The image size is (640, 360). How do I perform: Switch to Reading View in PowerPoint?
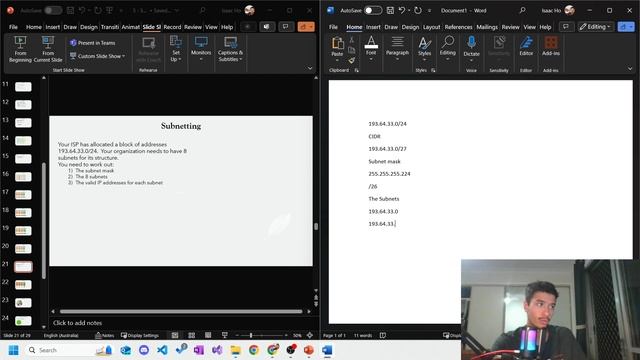[x=208, y=335]
